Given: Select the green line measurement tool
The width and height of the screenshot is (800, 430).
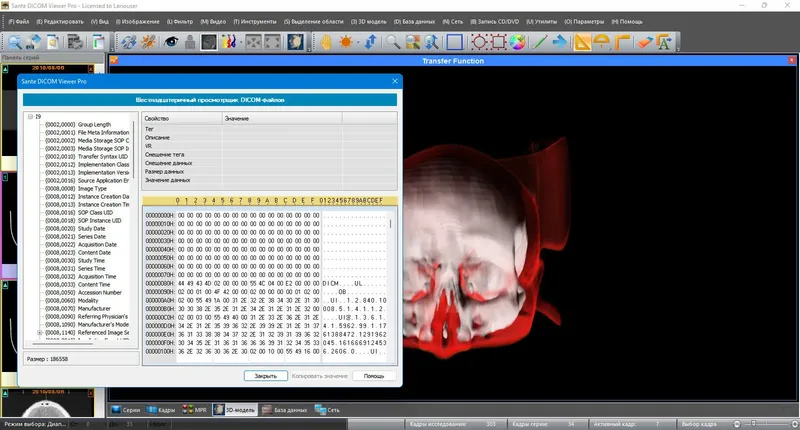Looking at the screenshot, I should pyautogui.click(x=540, y=42).
